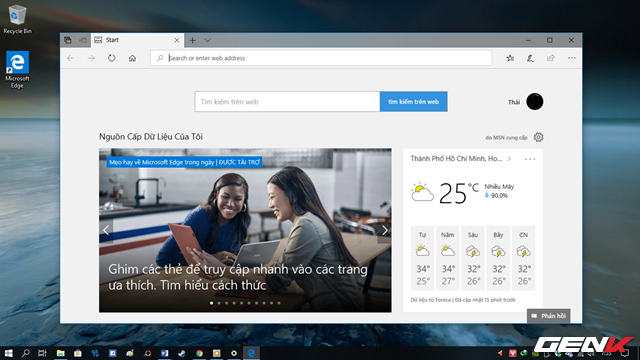Click the current weather cloudy-sun icon
Viewport: 640px width, 360px height.
tap(422, 192)
